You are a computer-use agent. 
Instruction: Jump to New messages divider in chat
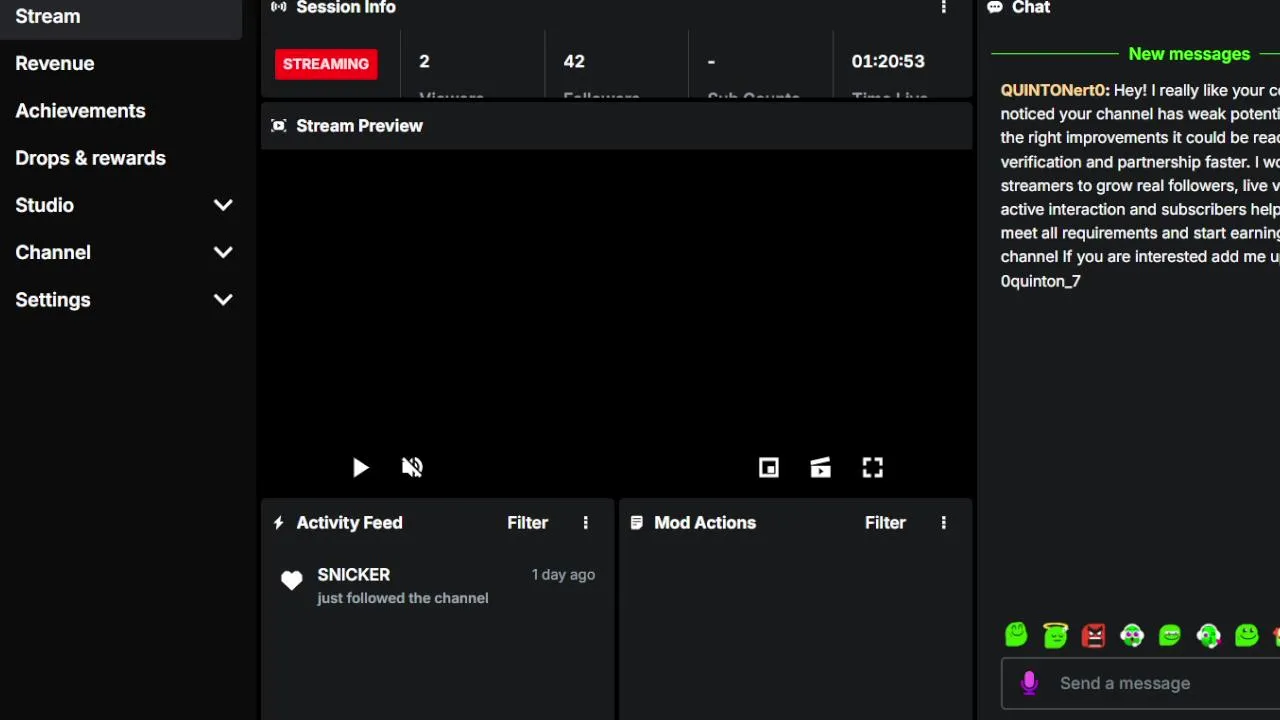click(1189, 54)
